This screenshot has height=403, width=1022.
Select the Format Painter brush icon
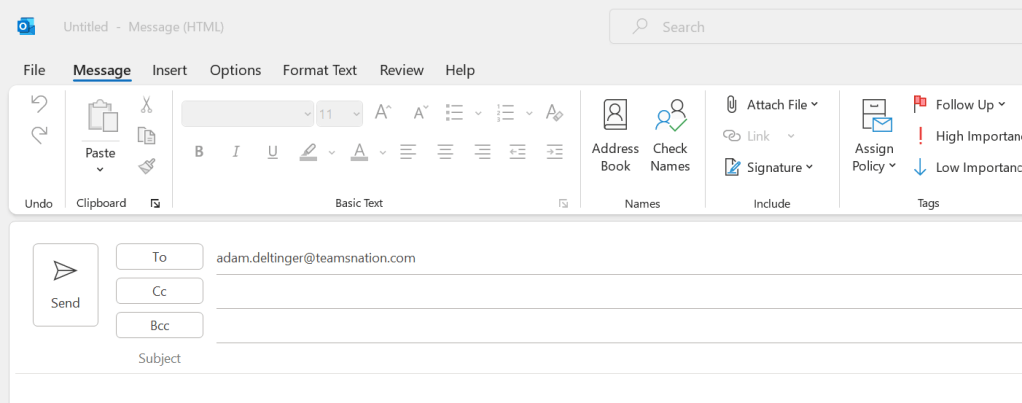pos(146,166)
